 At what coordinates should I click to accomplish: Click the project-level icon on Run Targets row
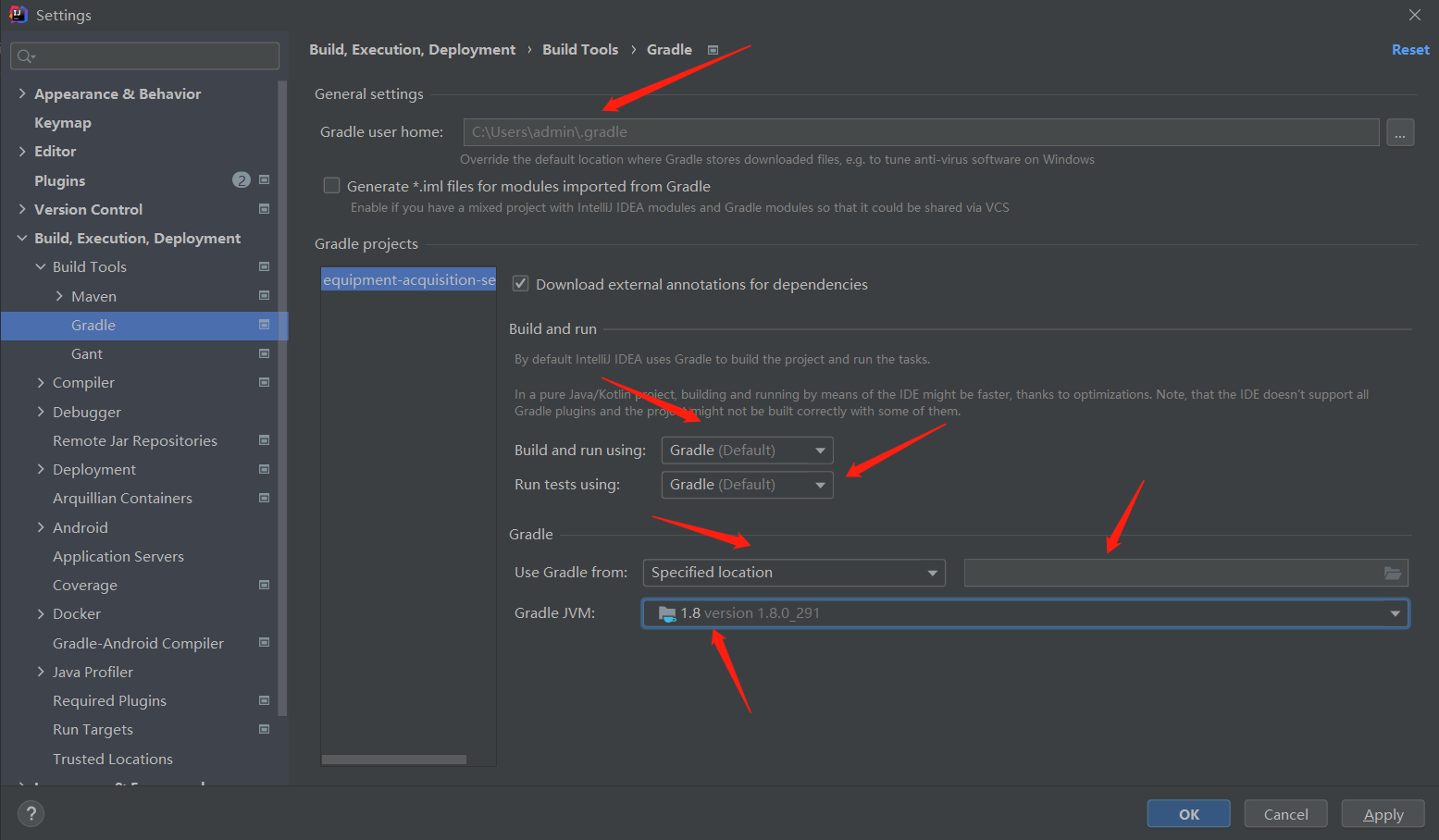click(264, 729)
